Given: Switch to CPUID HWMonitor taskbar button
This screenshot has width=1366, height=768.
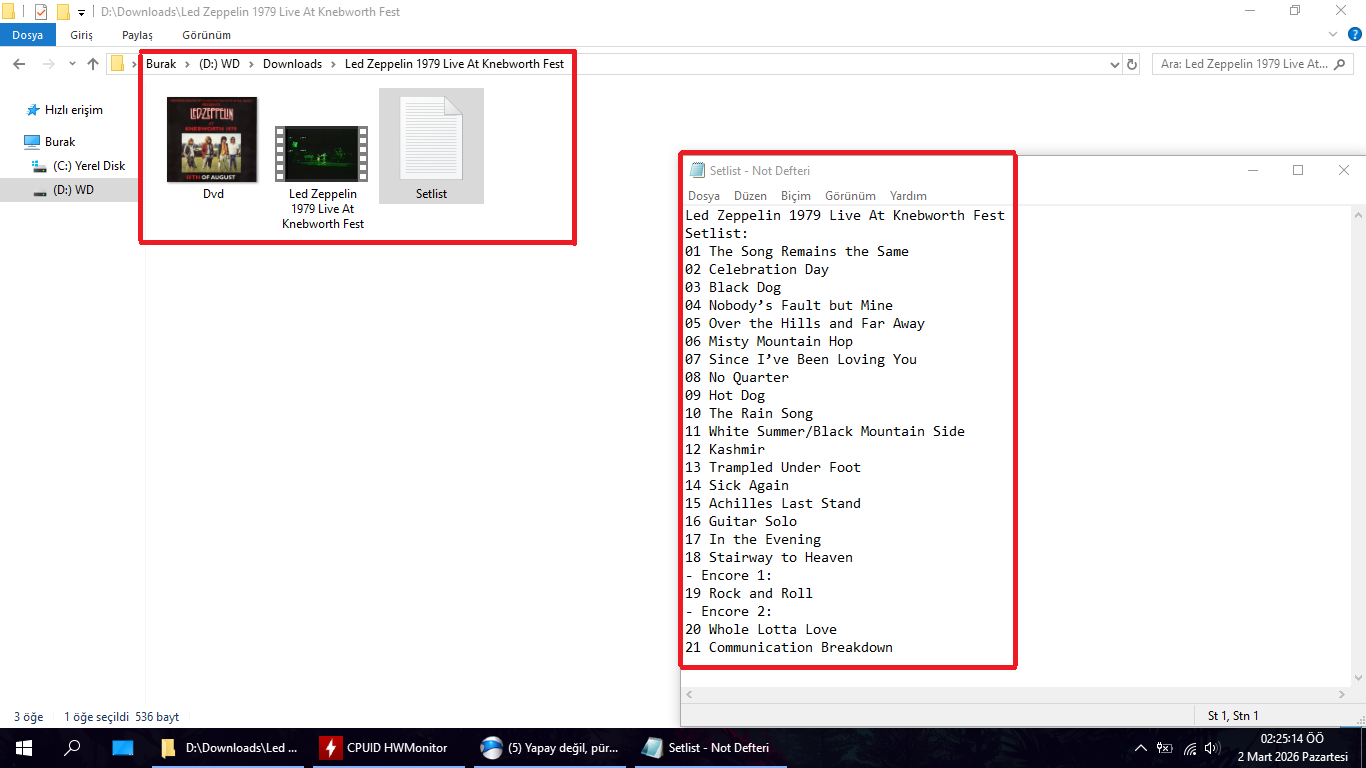Looking at the screenshot, I should [389, 748].
